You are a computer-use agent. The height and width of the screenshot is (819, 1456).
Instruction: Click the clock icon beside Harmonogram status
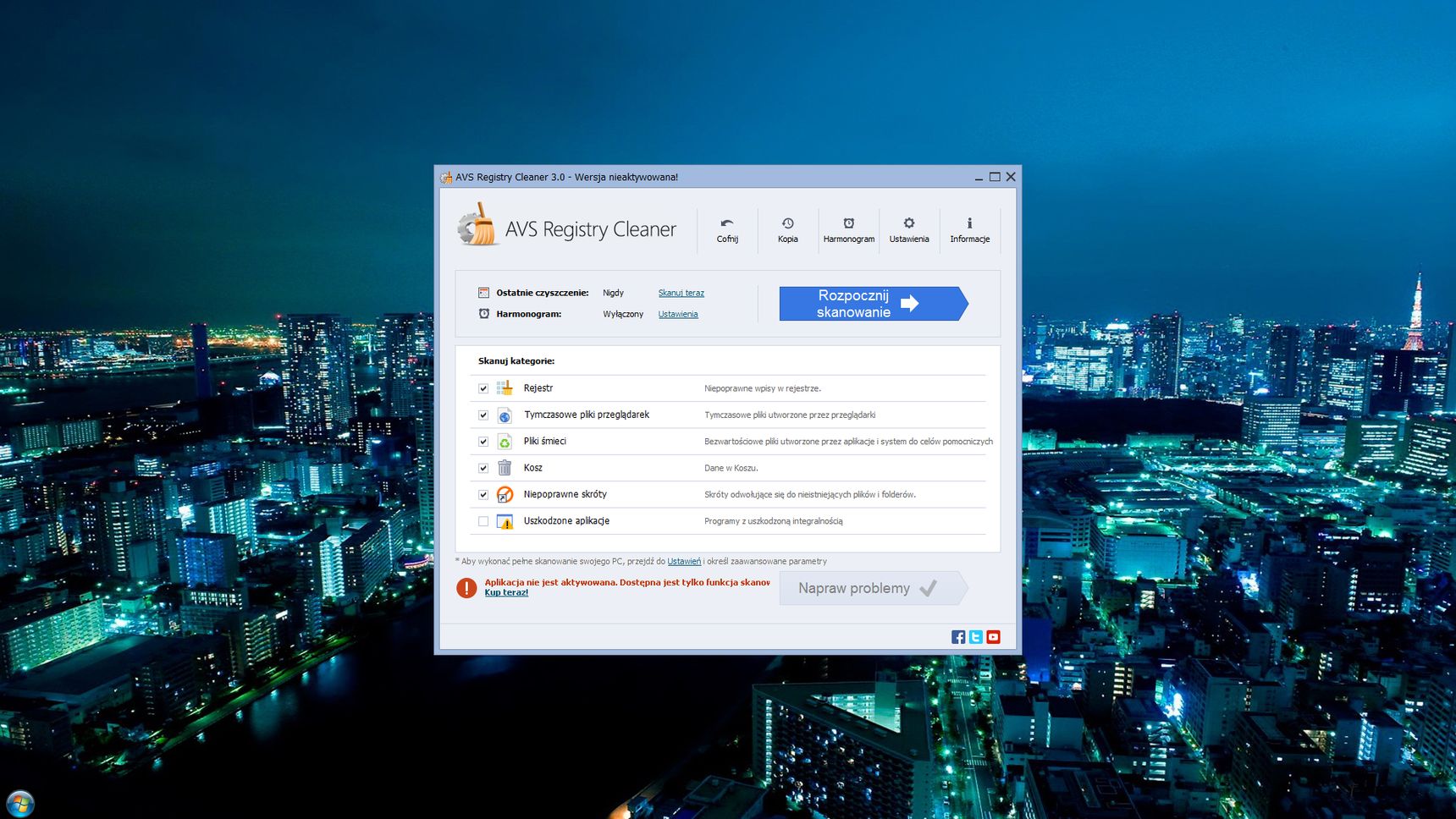coord(484,314)
